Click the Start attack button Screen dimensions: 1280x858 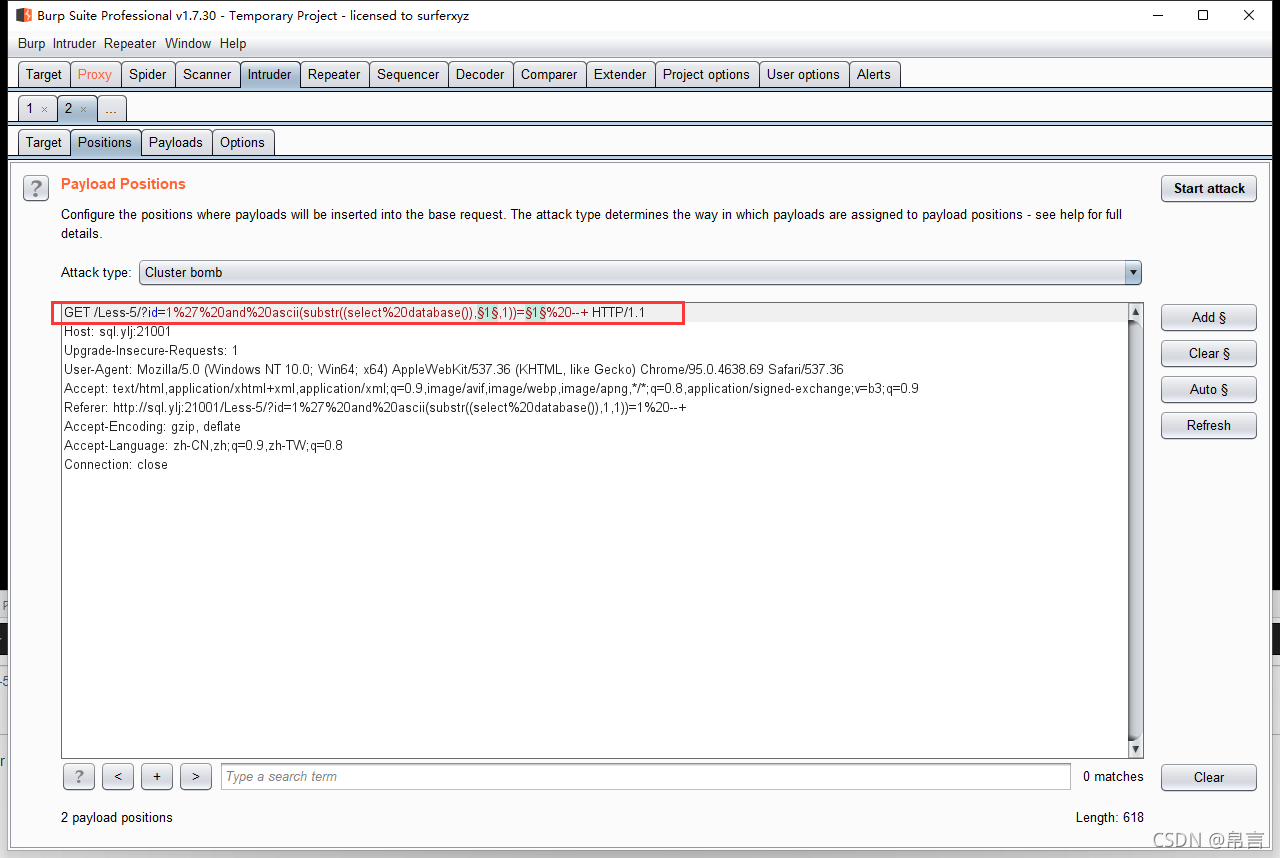[1209, 188]
